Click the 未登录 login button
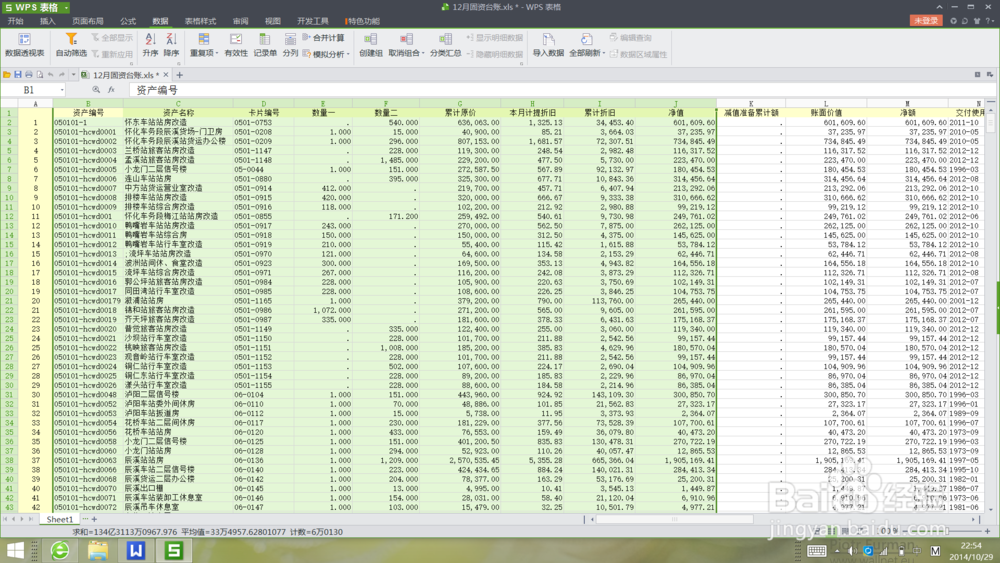This screenshot has height=563, width=1000. [926, 20]
